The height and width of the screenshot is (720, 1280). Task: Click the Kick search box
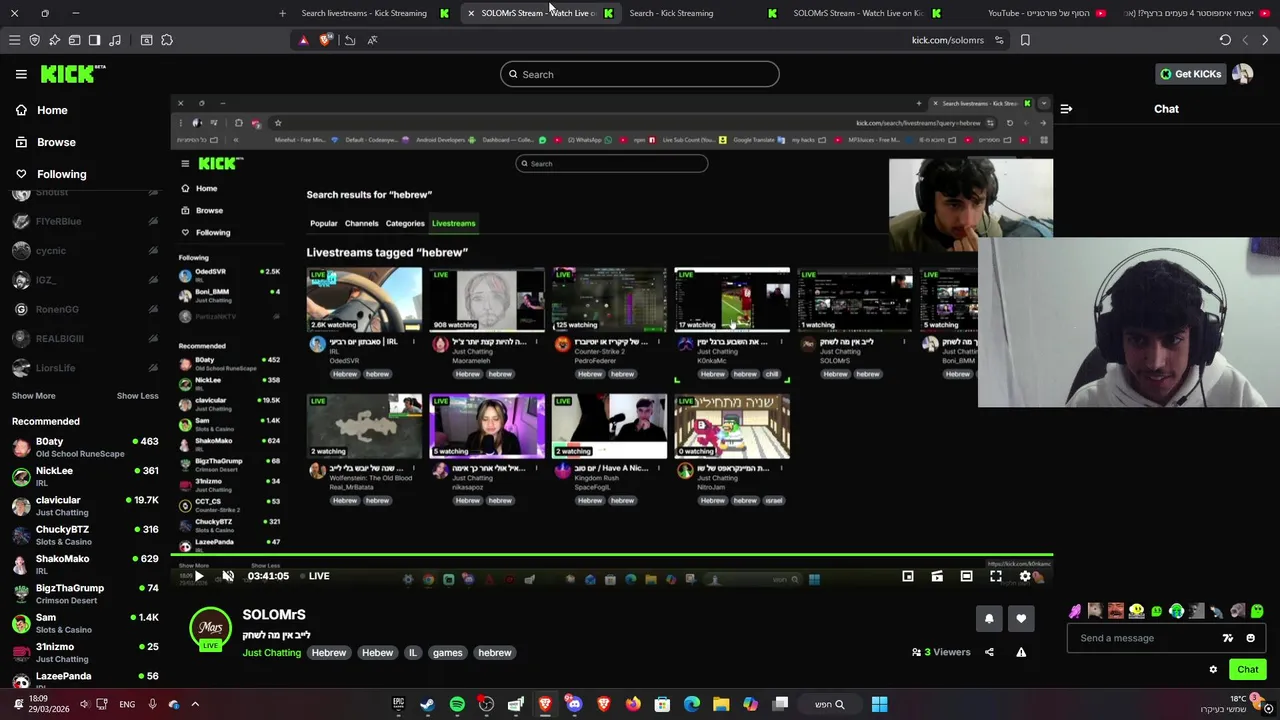tap(640, 74)
